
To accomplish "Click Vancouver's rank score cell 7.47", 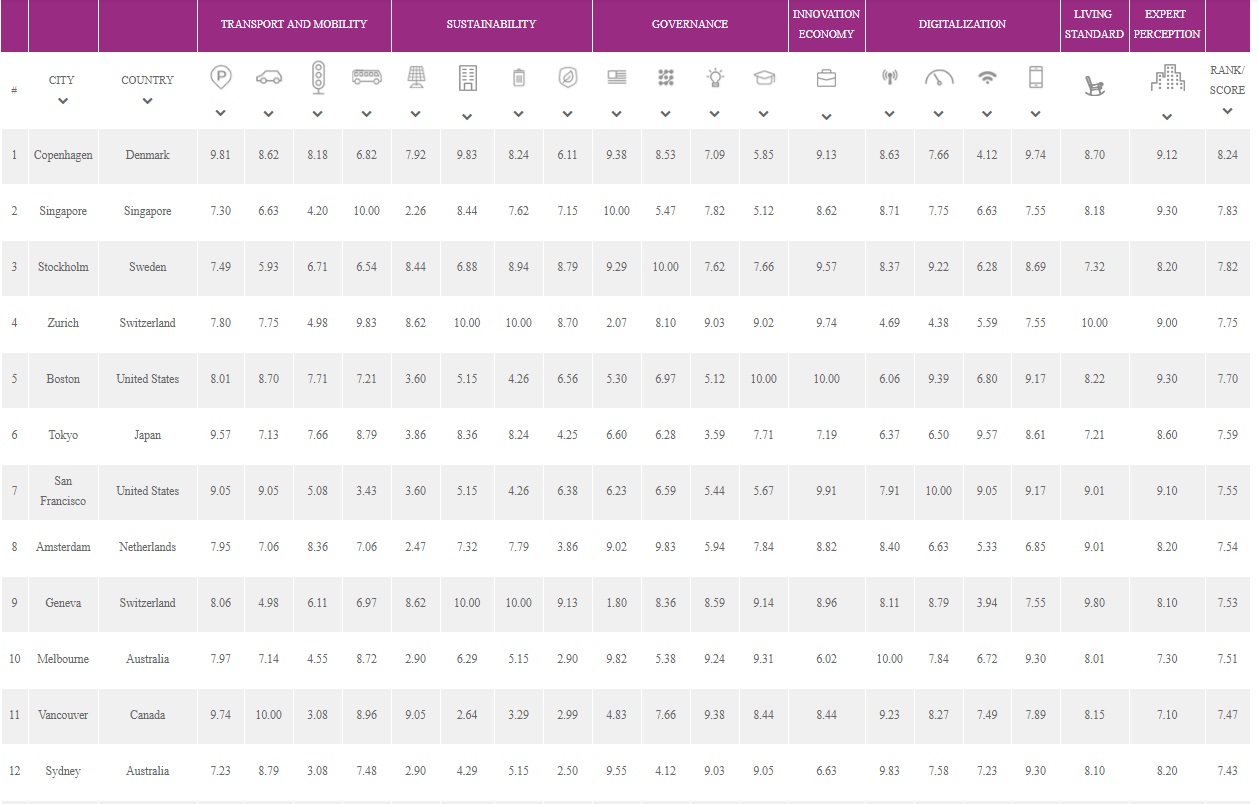I will pyautogui.click(x=1227, y=715).
